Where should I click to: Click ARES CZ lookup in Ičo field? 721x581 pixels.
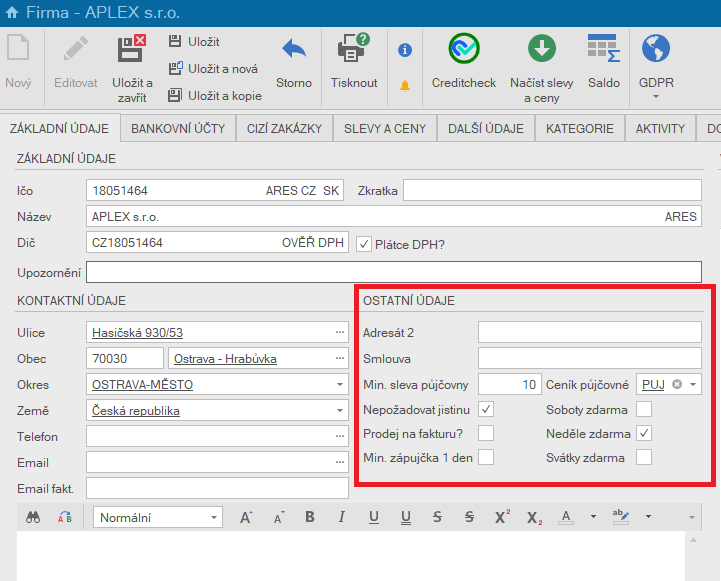point(291,191)
